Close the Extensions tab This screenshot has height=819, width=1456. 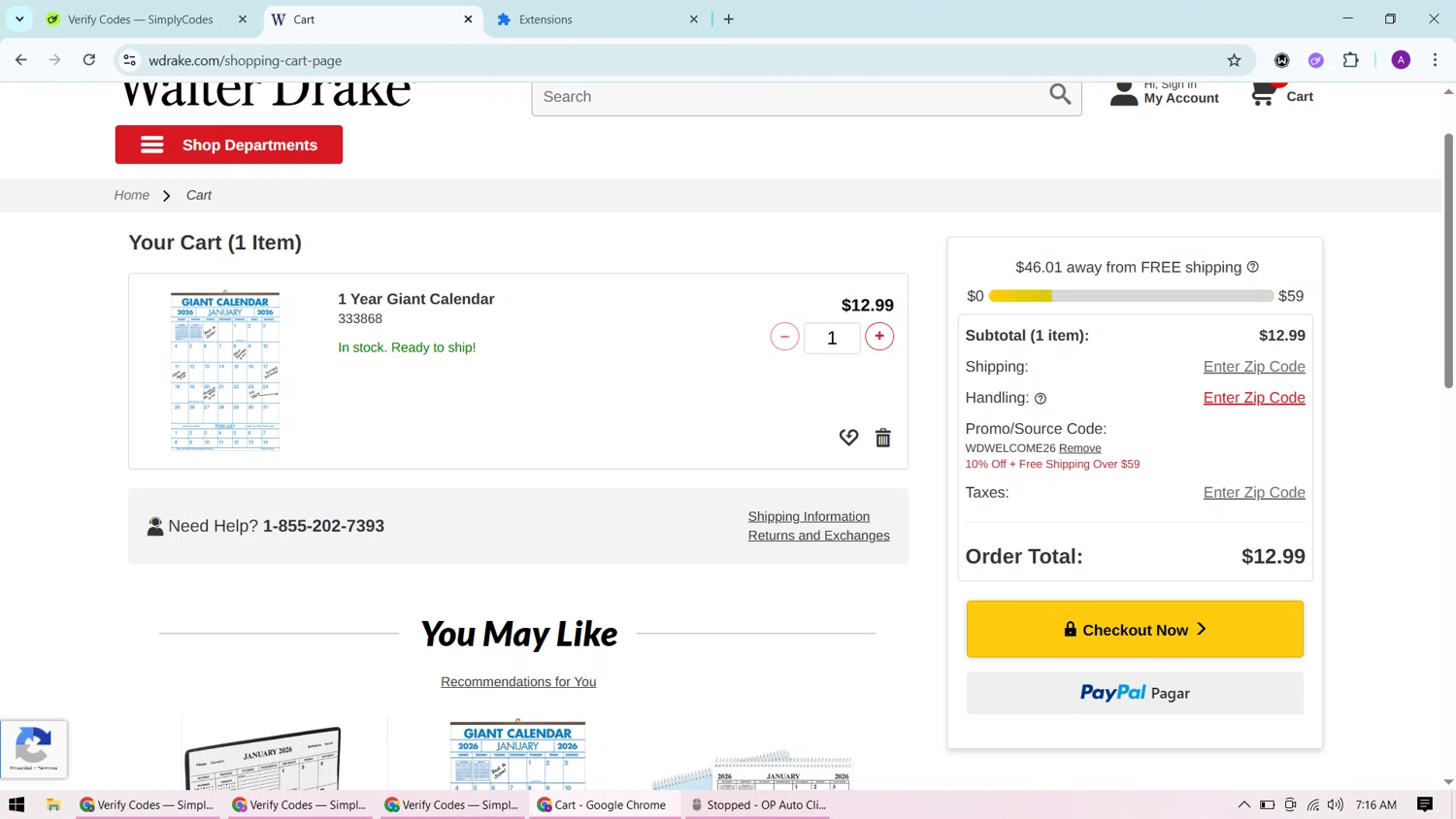[x=694, y=19]
